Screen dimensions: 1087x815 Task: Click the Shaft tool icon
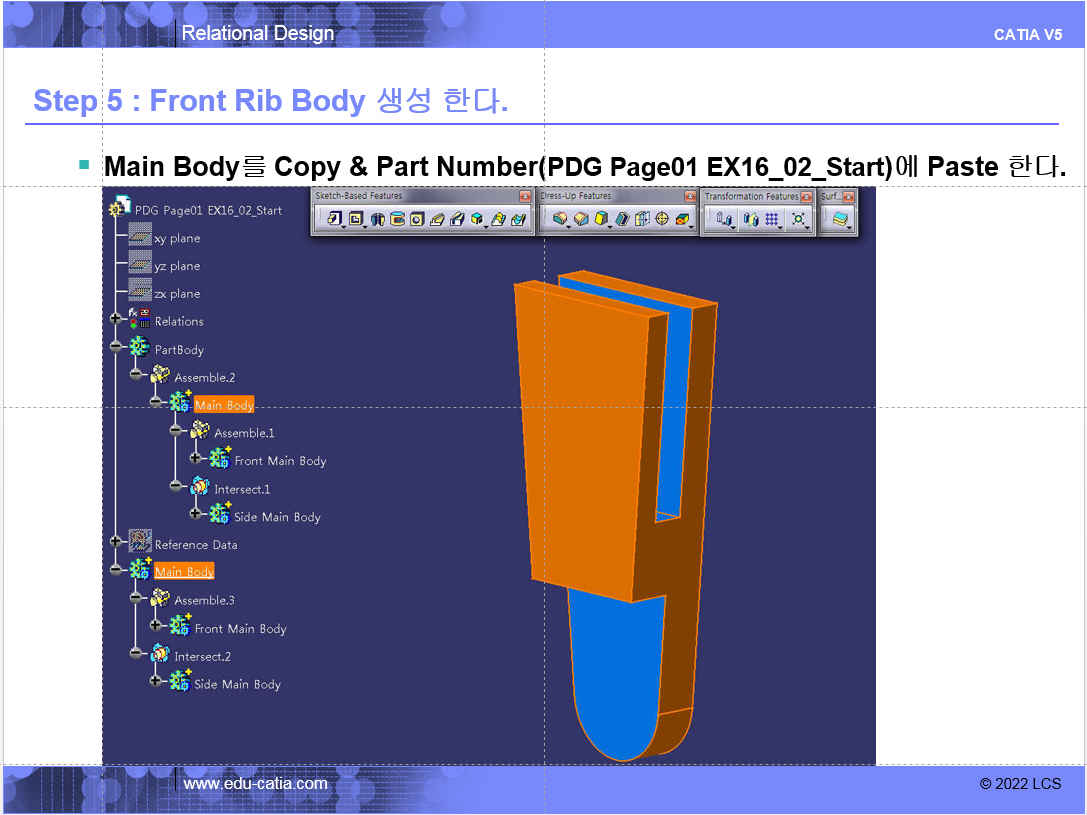point(378,219)
